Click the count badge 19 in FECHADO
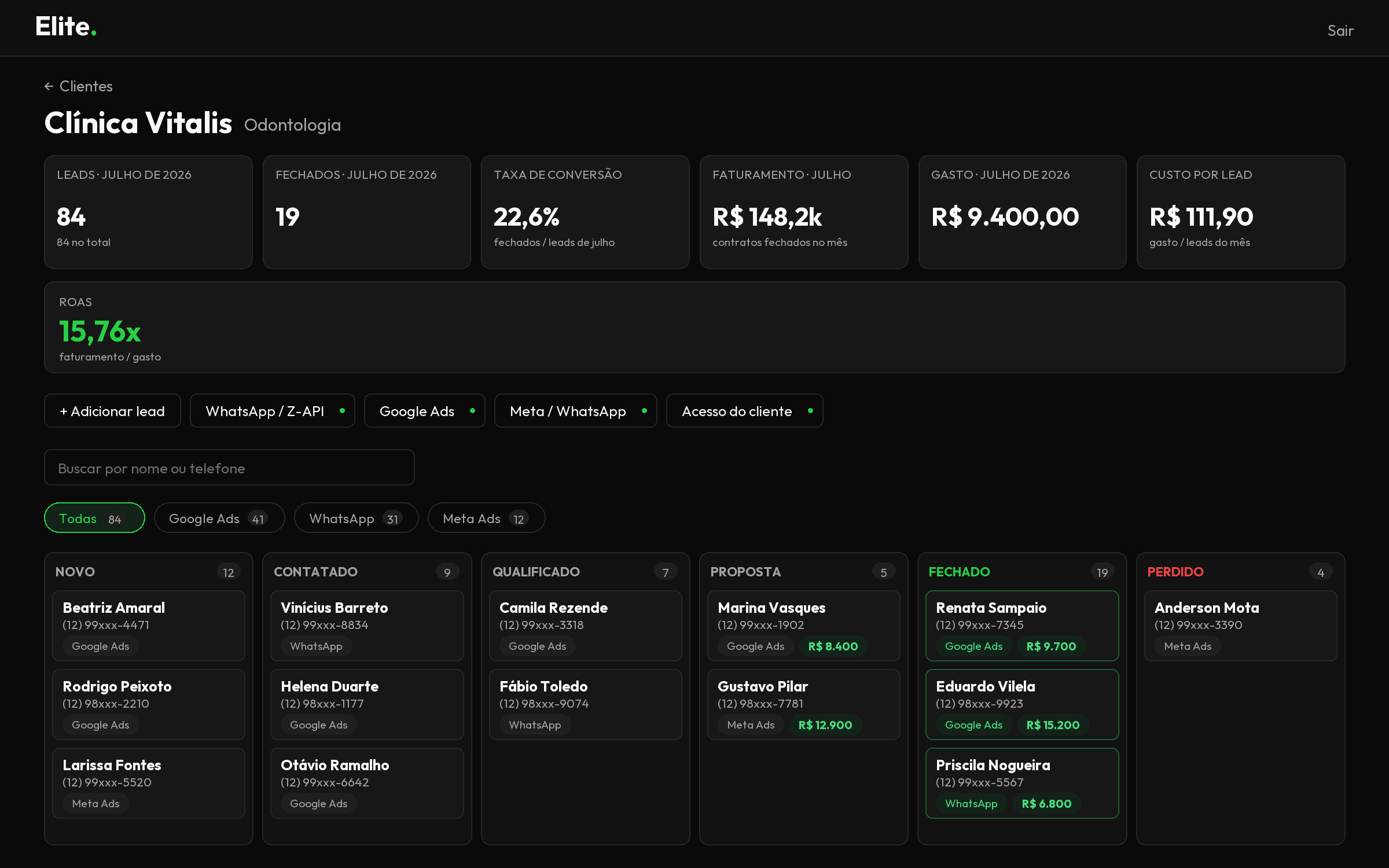1389x868 pixels. coord(1103,572)
